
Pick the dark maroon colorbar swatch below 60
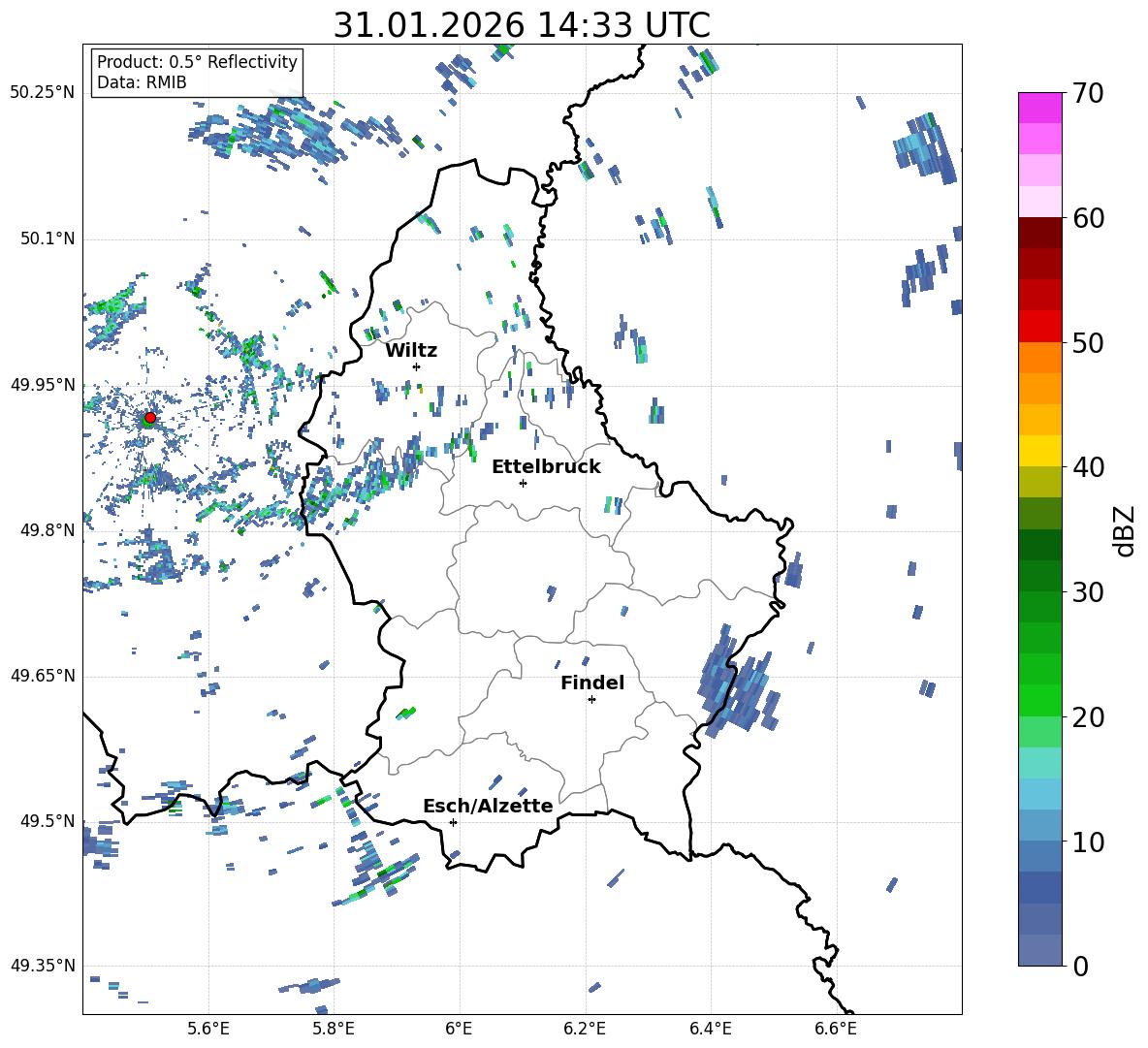pyautogui.click(x=1040, y=233)
